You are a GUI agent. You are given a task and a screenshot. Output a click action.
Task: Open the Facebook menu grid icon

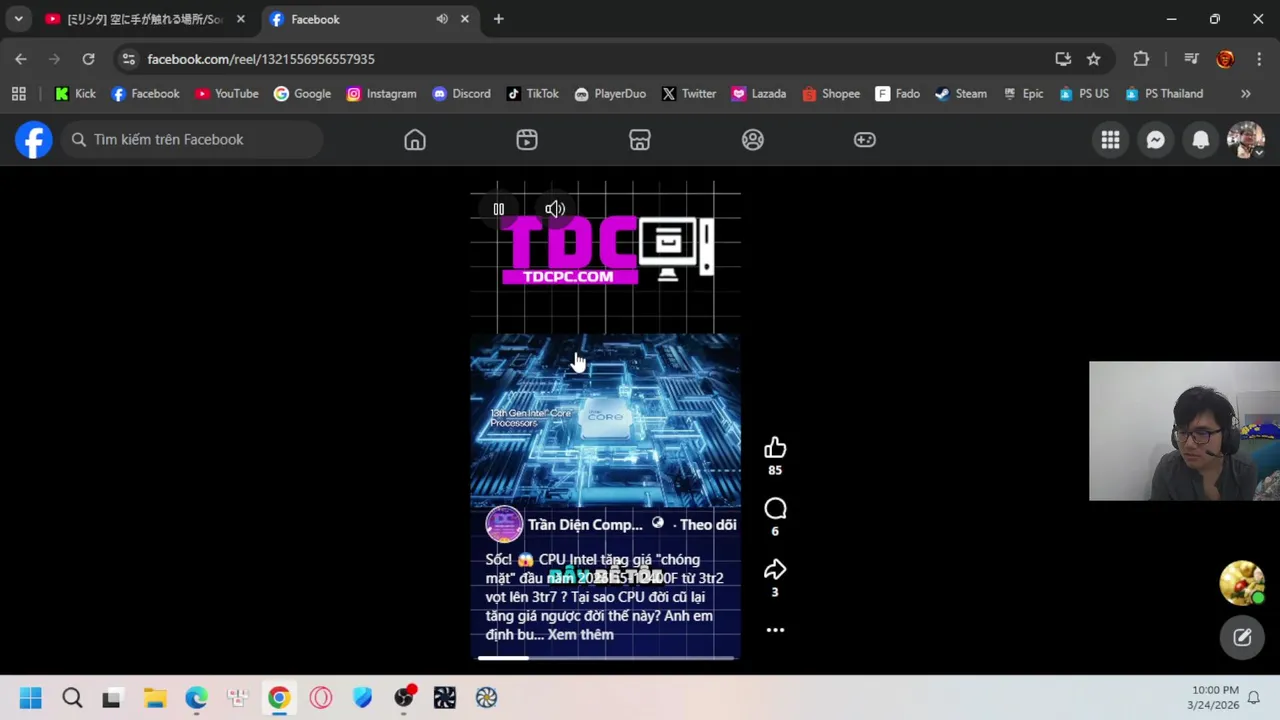click(1110, 140)
